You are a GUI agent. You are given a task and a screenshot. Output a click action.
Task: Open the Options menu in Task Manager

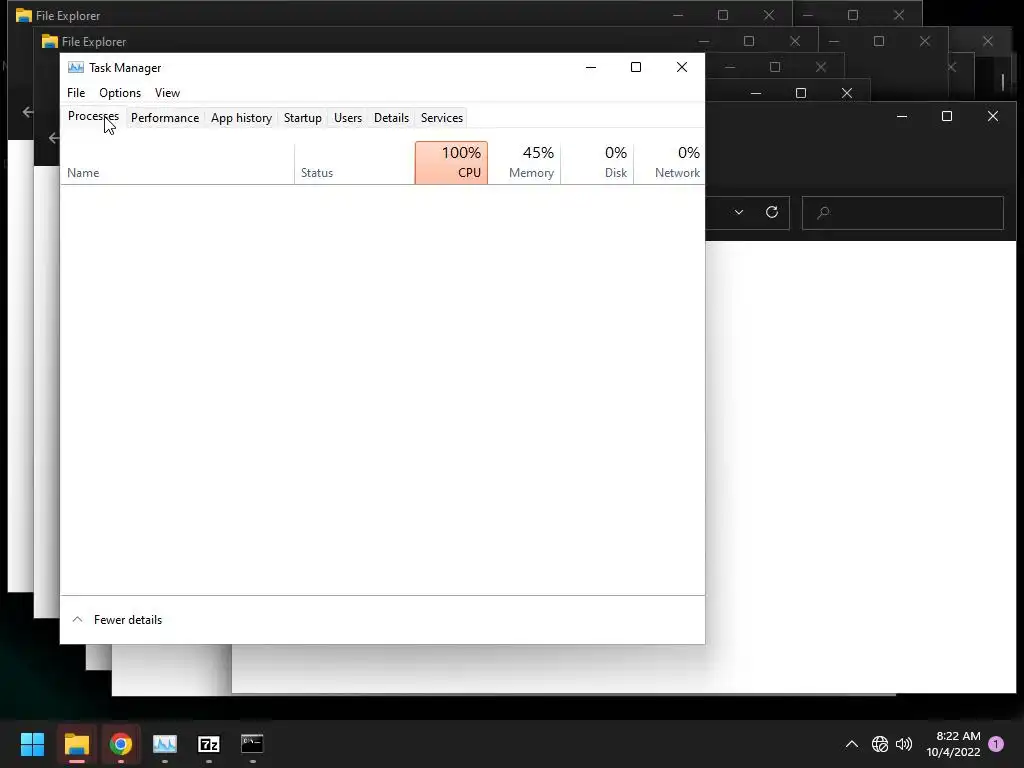tap(120, 93)
